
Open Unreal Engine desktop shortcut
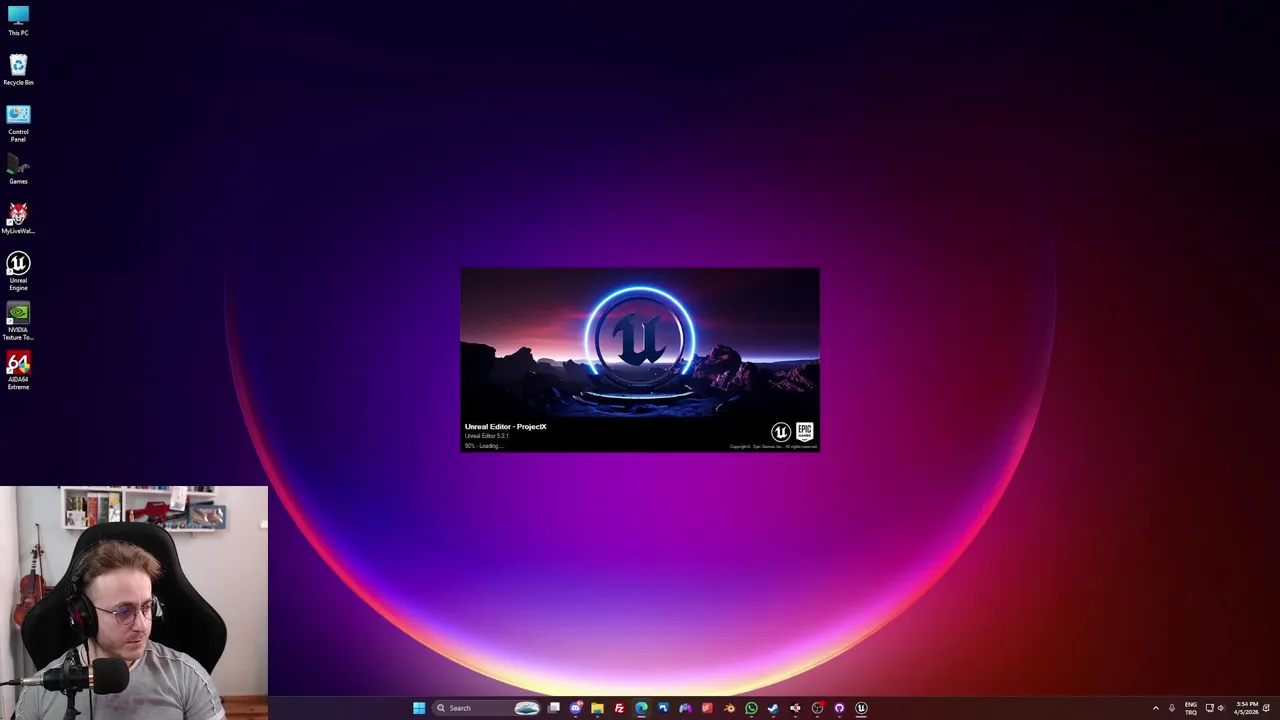[18, 270]
